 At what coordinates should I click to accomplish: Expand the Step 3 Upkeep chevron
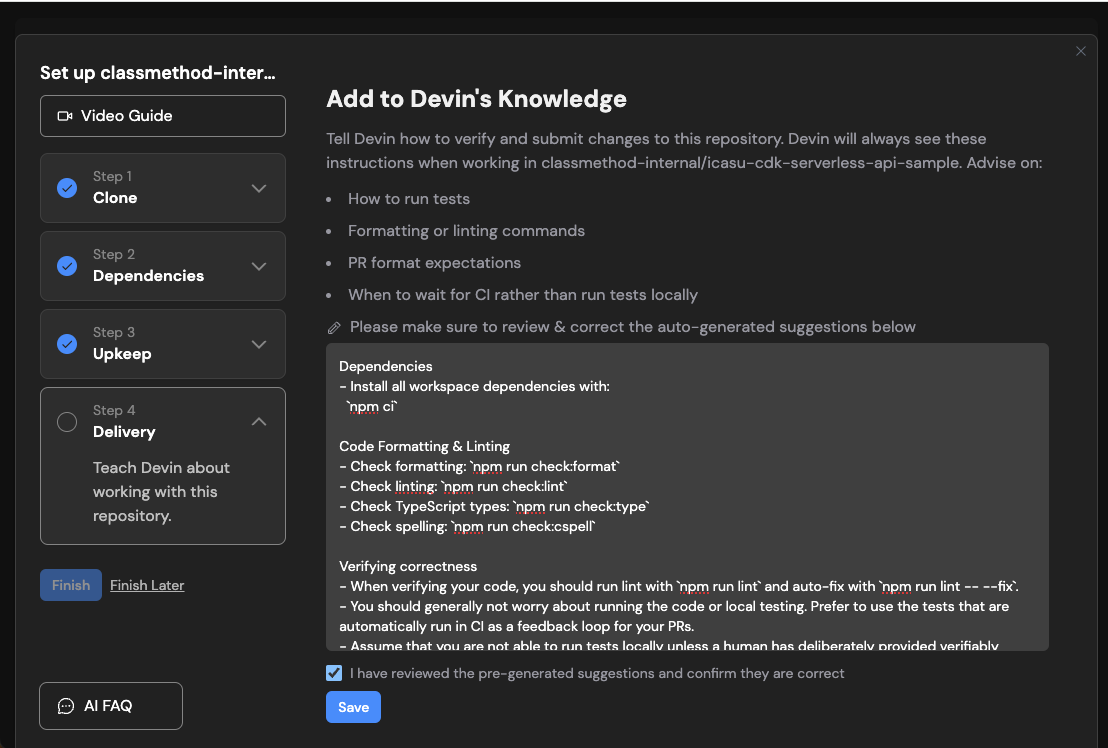pyautogui.click(x=259, y=345)
